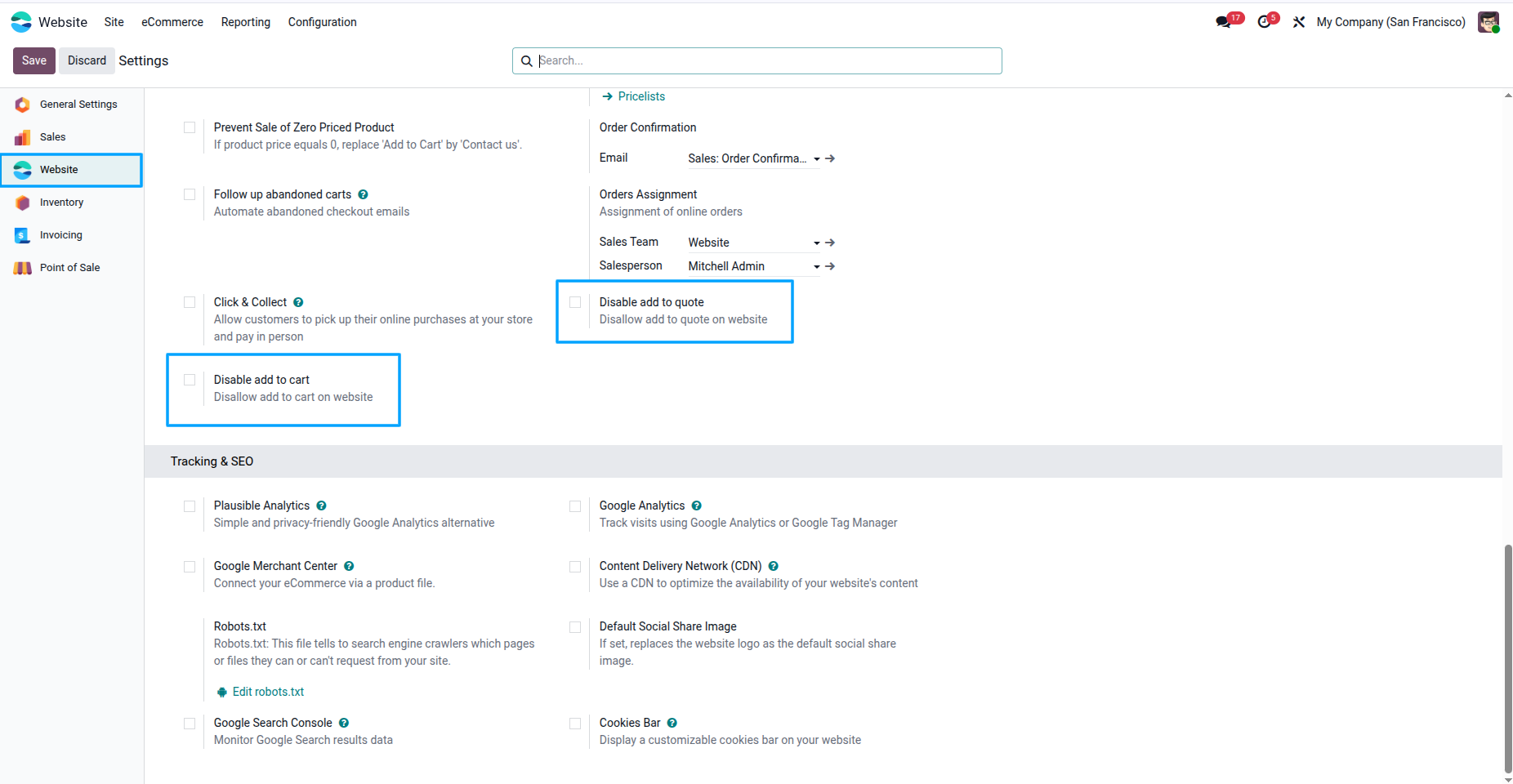Open the Point of Sale settings icon

coord(22,267)
